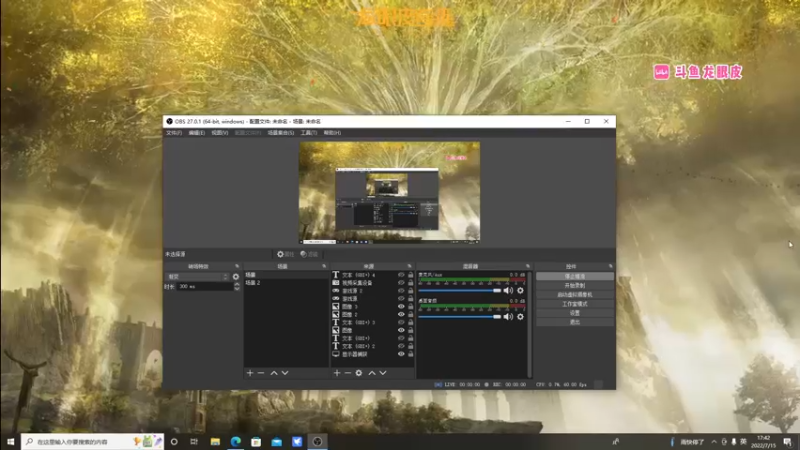Toggle visibility of 视频采集设备 source
800x450 pixels.
pyautogui.click(x=401, y=283)
